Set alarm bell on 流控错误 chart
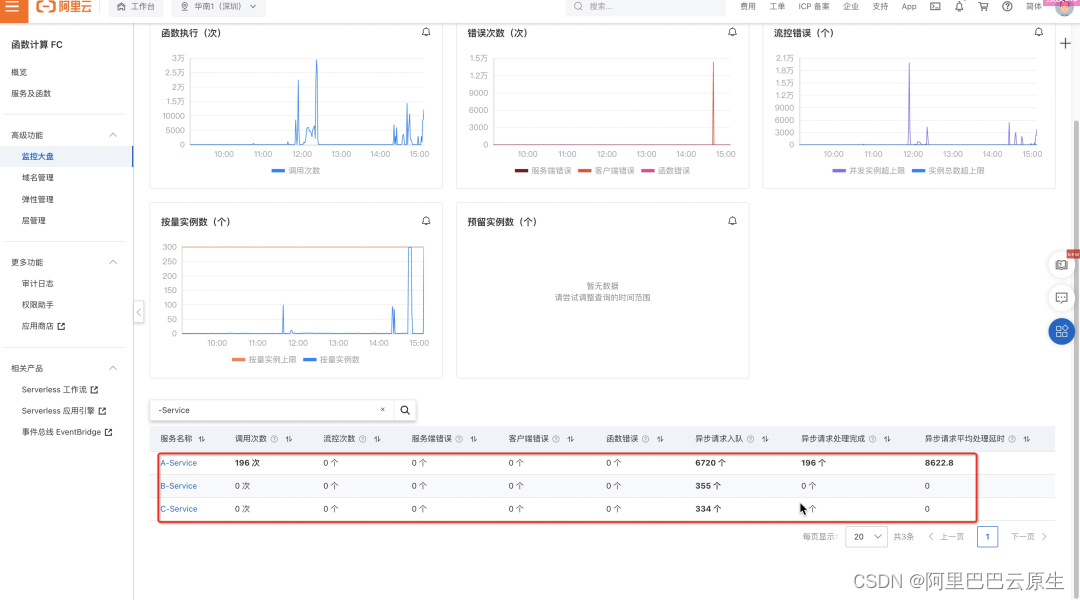Screen dimensions: 1080x600 click(x=1039, y=32)
